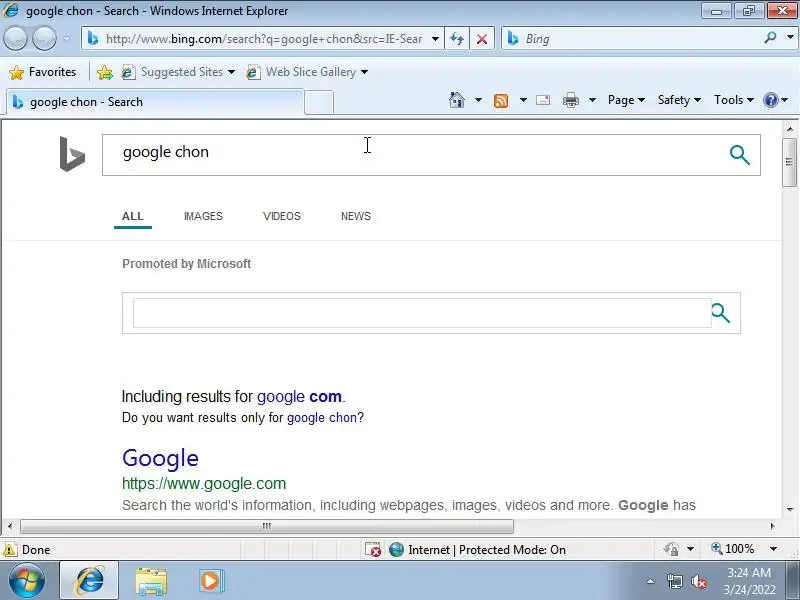
Task: Click the network tray icon
Action: pos(674,581)
